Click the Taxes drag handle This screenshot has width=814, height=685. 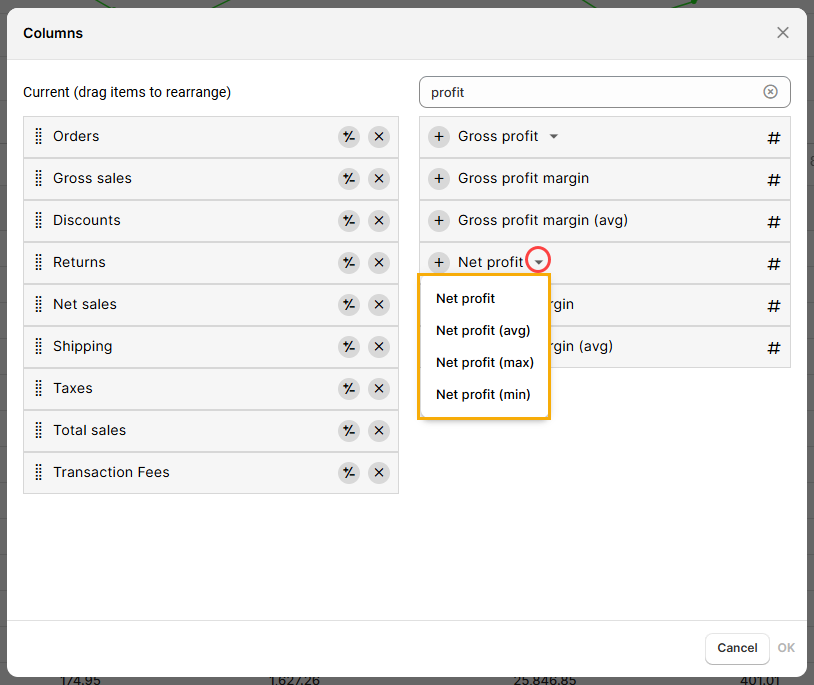coord(39,389)
